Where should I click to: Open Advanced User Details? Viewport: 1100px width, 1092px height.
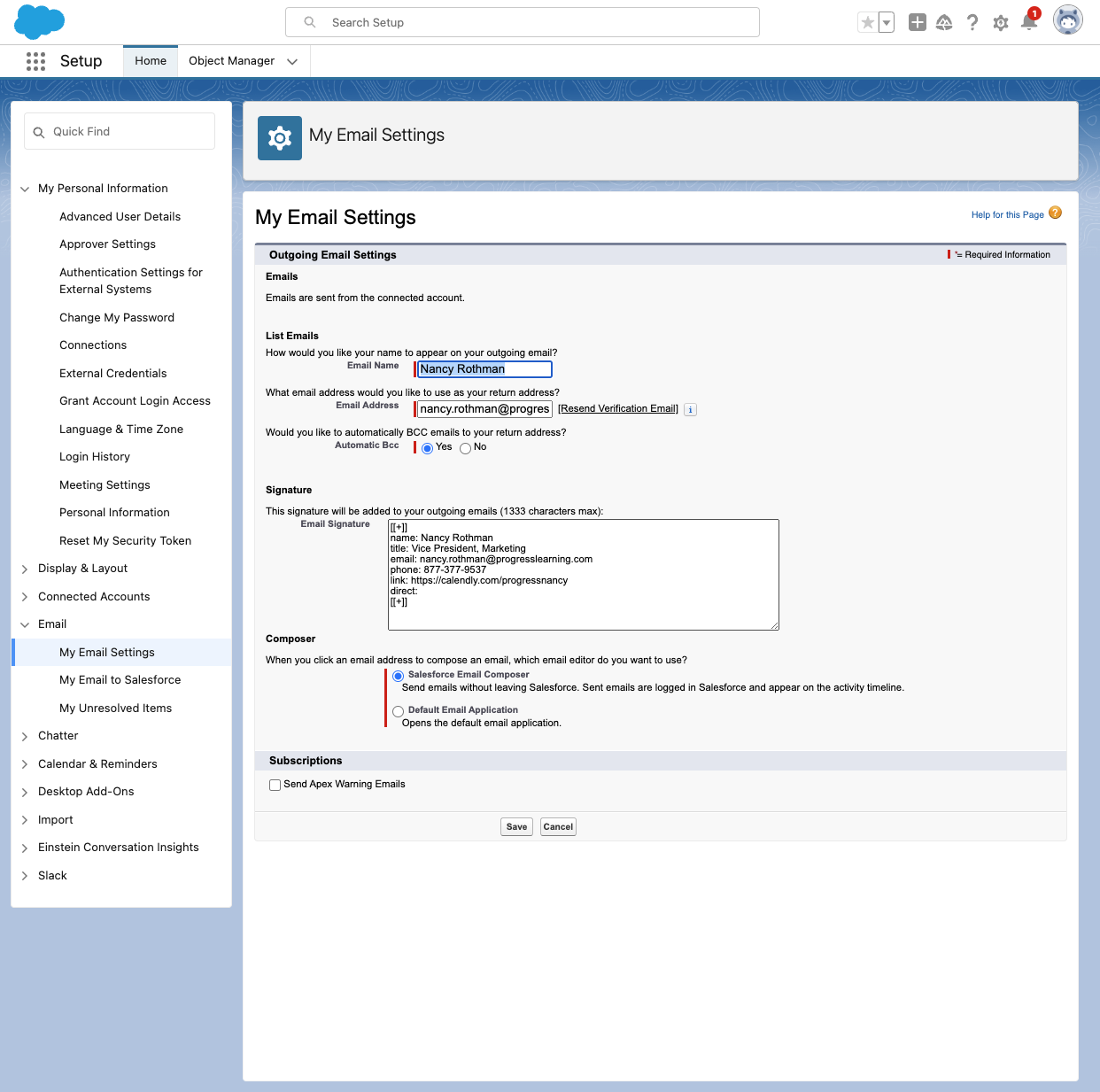click(120, 216)
